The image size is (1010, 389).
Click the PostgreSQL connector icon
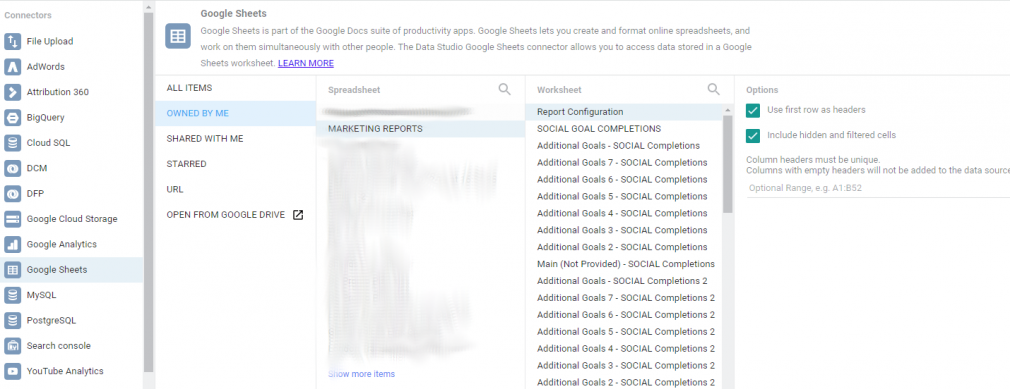[x=12, y=321]
